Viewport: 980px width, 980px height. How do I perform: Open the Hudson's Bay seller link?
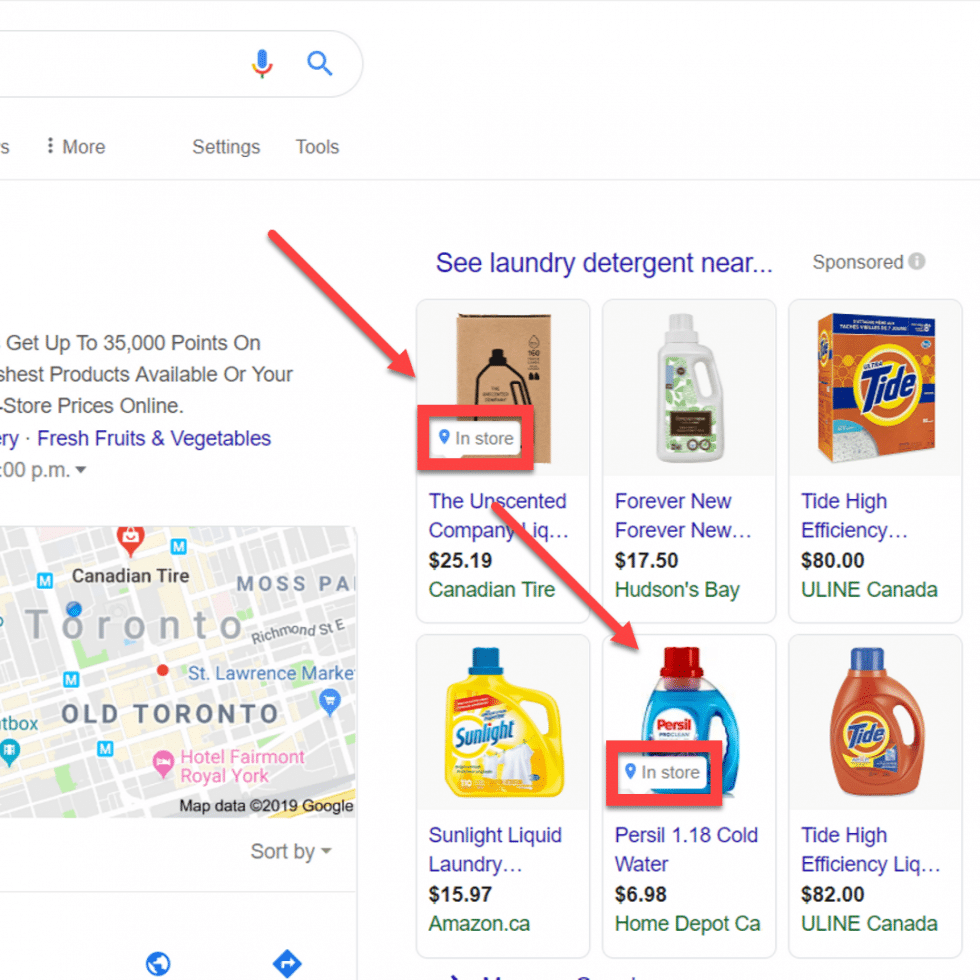[677, 590]
